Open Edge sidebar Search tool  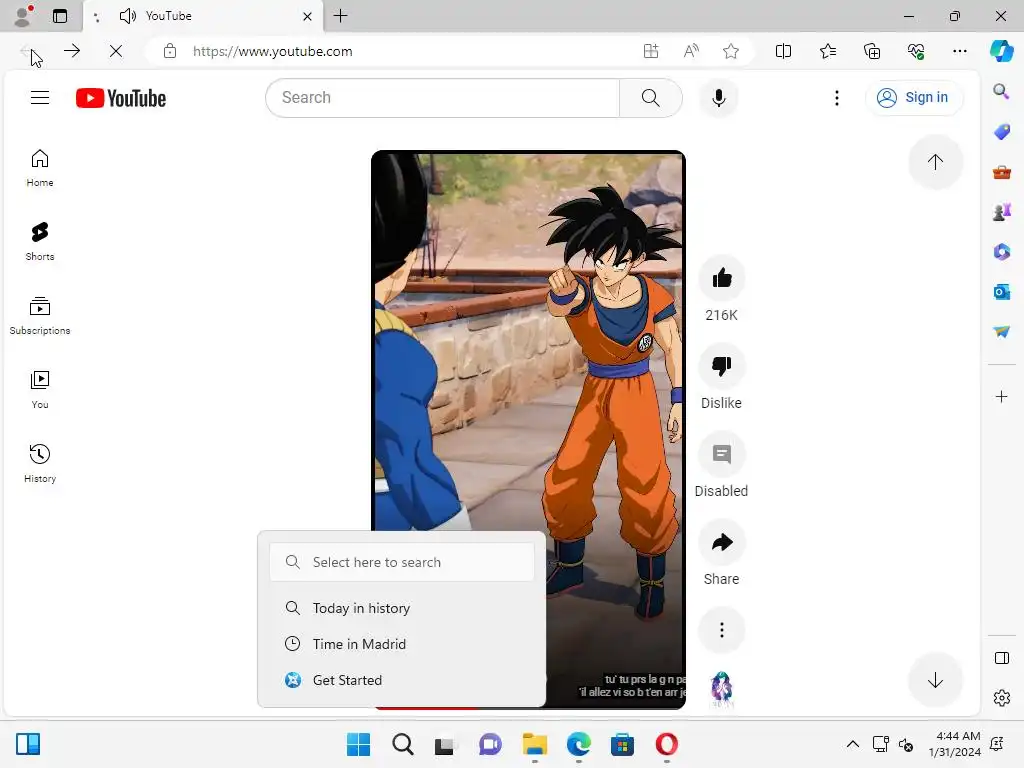tap(1002, 91)
